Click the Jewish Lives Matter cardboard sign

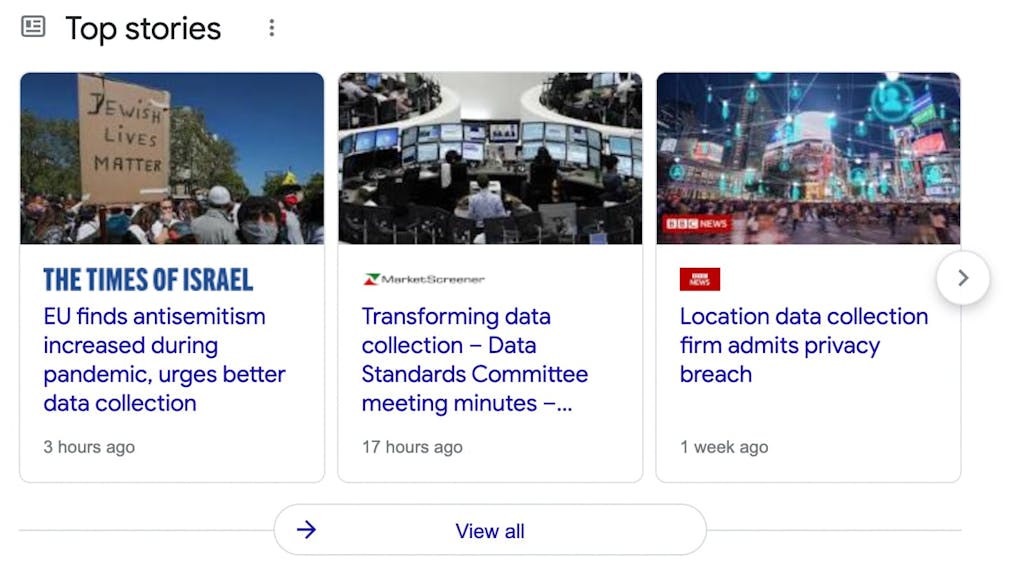(124, 135)
